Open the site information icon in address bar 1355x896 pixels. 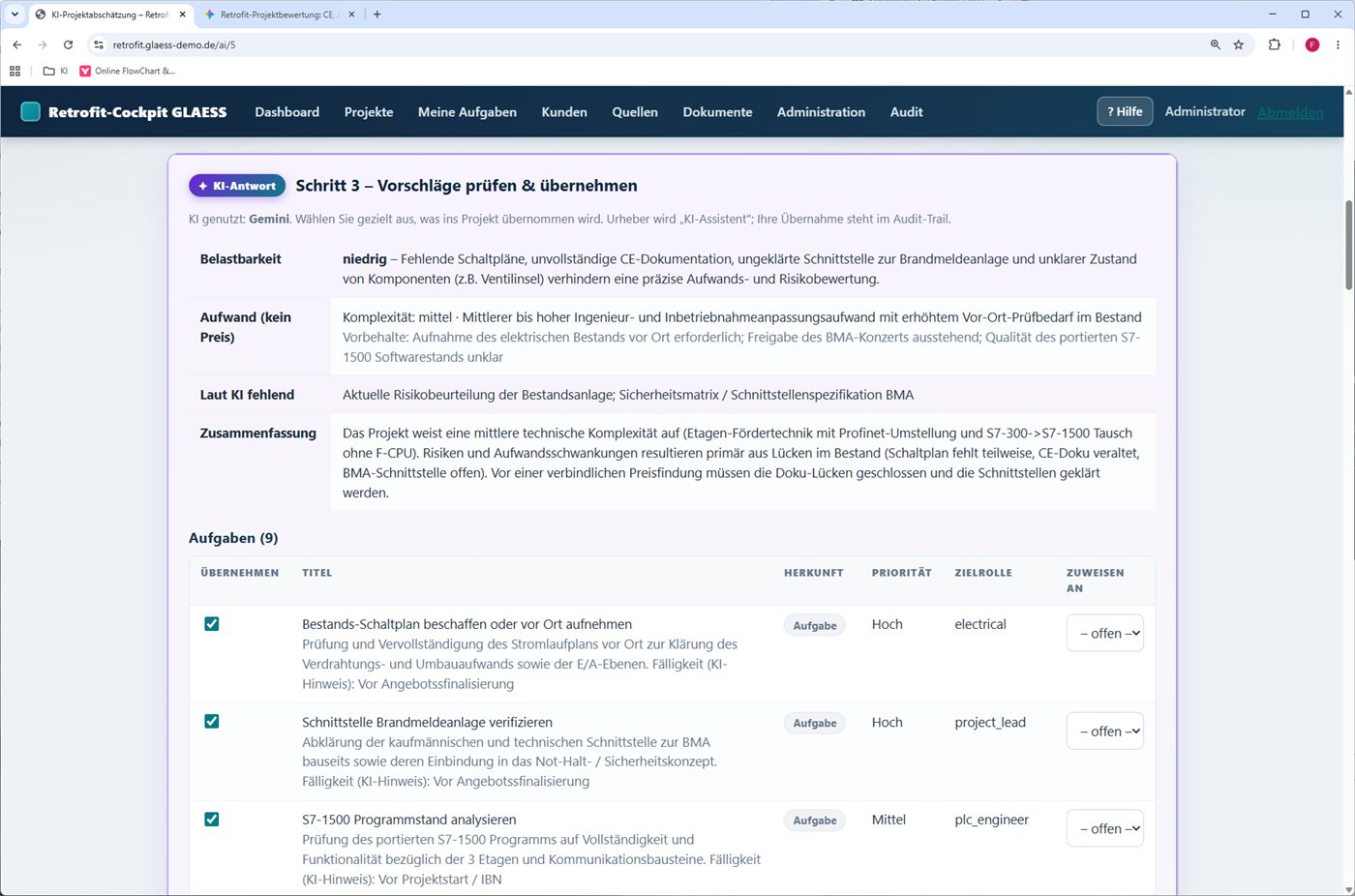tap(99, 45)
